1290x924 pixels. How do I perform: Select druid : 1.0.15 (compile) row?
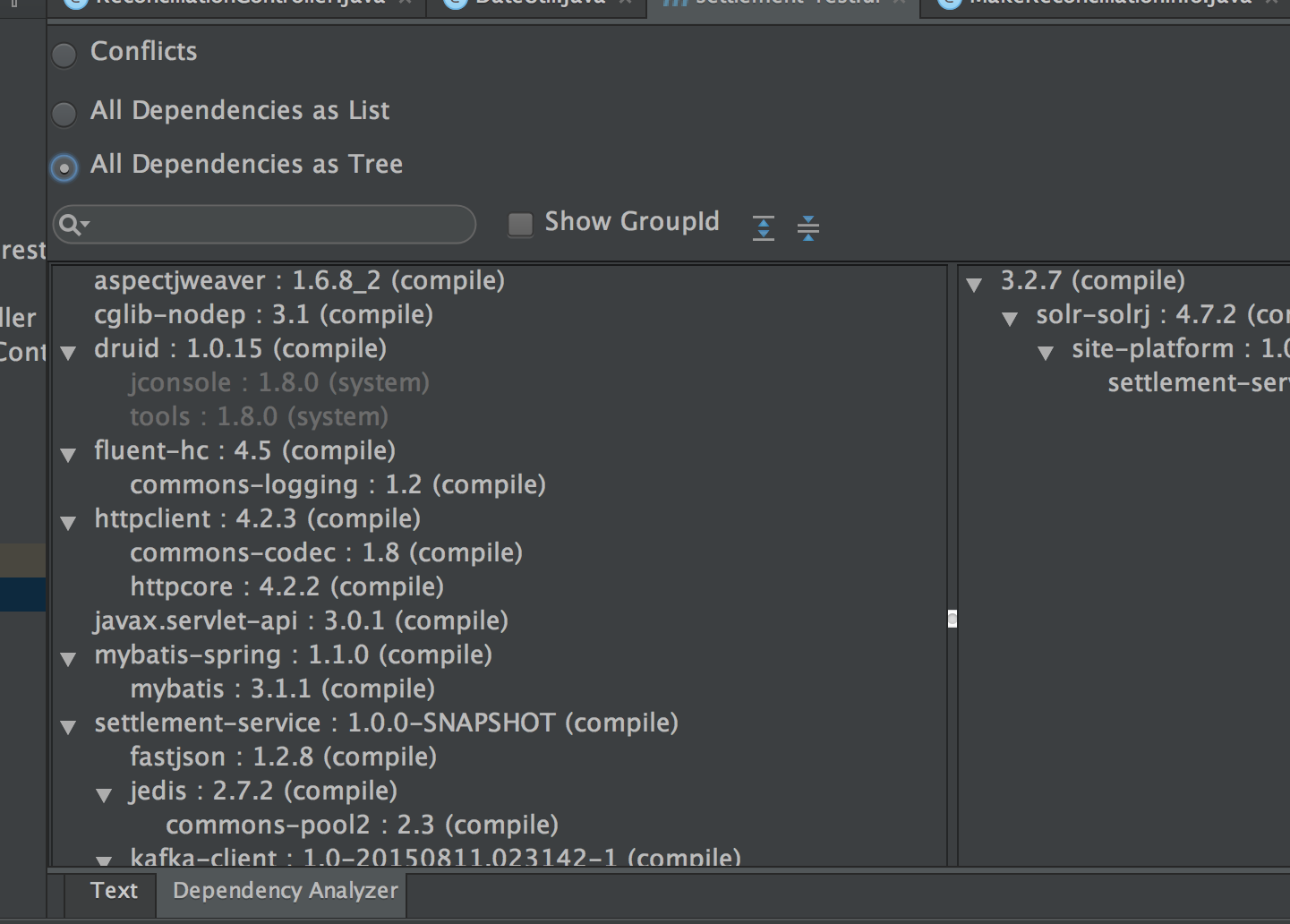coord(240,349)
